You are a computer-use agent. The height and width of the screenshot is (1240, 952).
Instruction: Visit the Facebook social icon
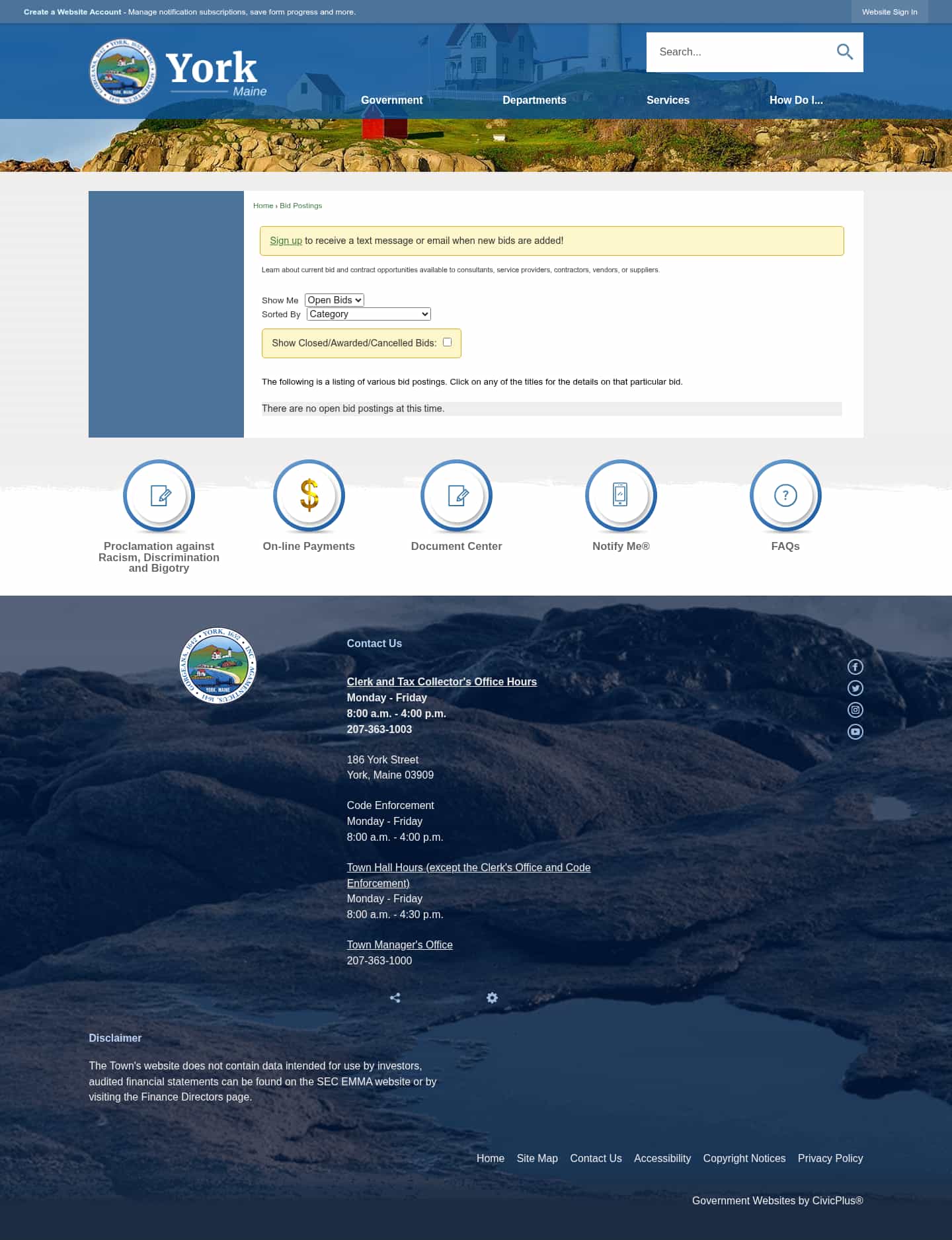[855, 667]
